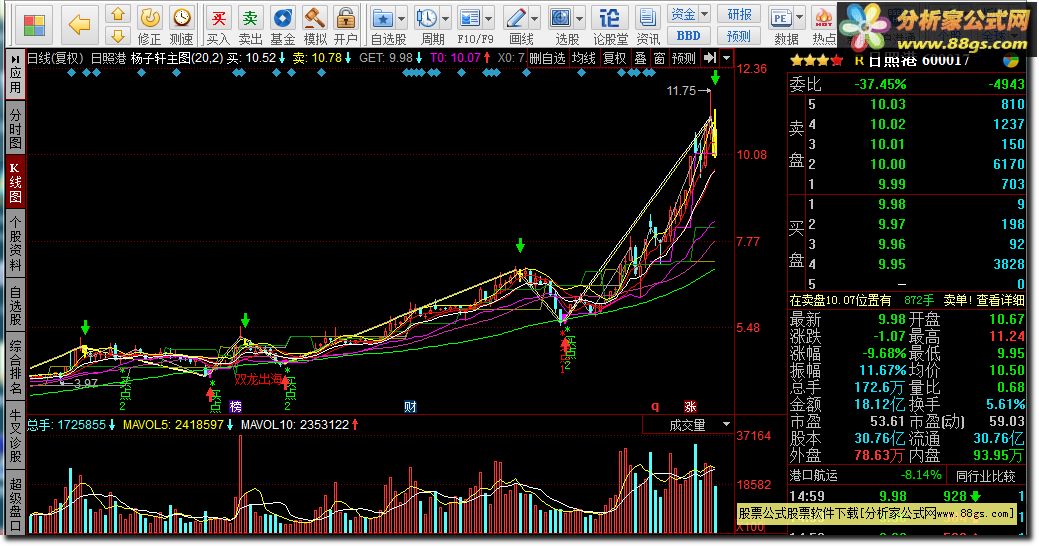Click the 港口航运 sector label
The image size is (1039, 546).
814,475
